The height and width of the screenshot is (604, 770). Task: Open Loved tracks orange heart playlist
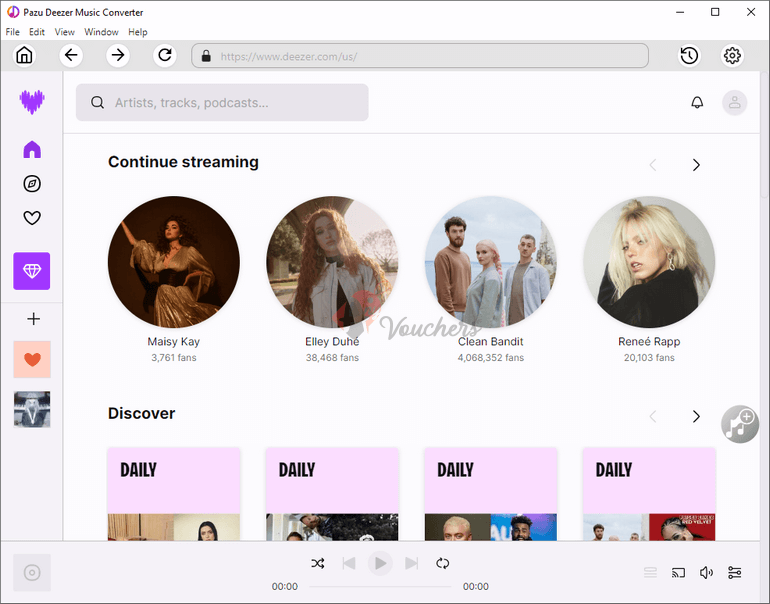coord(32,359)
